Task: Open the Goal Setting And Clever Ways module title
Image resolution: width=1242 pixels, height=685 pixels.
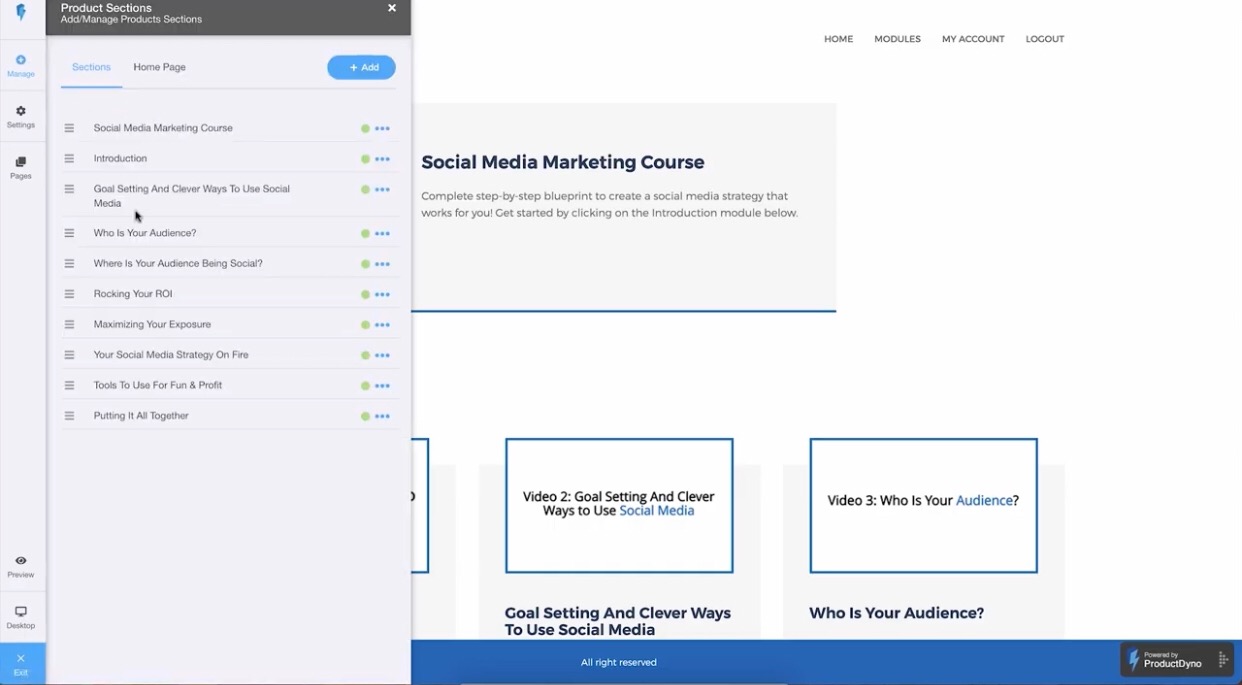Action: coord(618,621)
